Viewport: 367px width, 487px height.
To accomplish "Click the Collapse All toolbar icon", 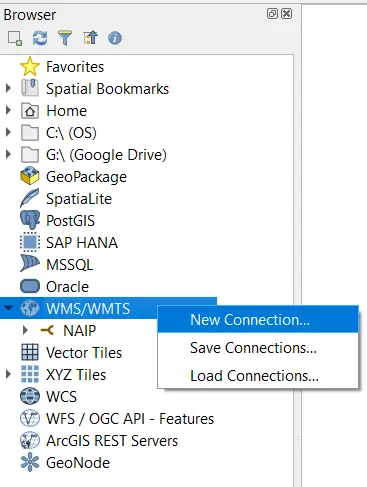I will 90,38.
